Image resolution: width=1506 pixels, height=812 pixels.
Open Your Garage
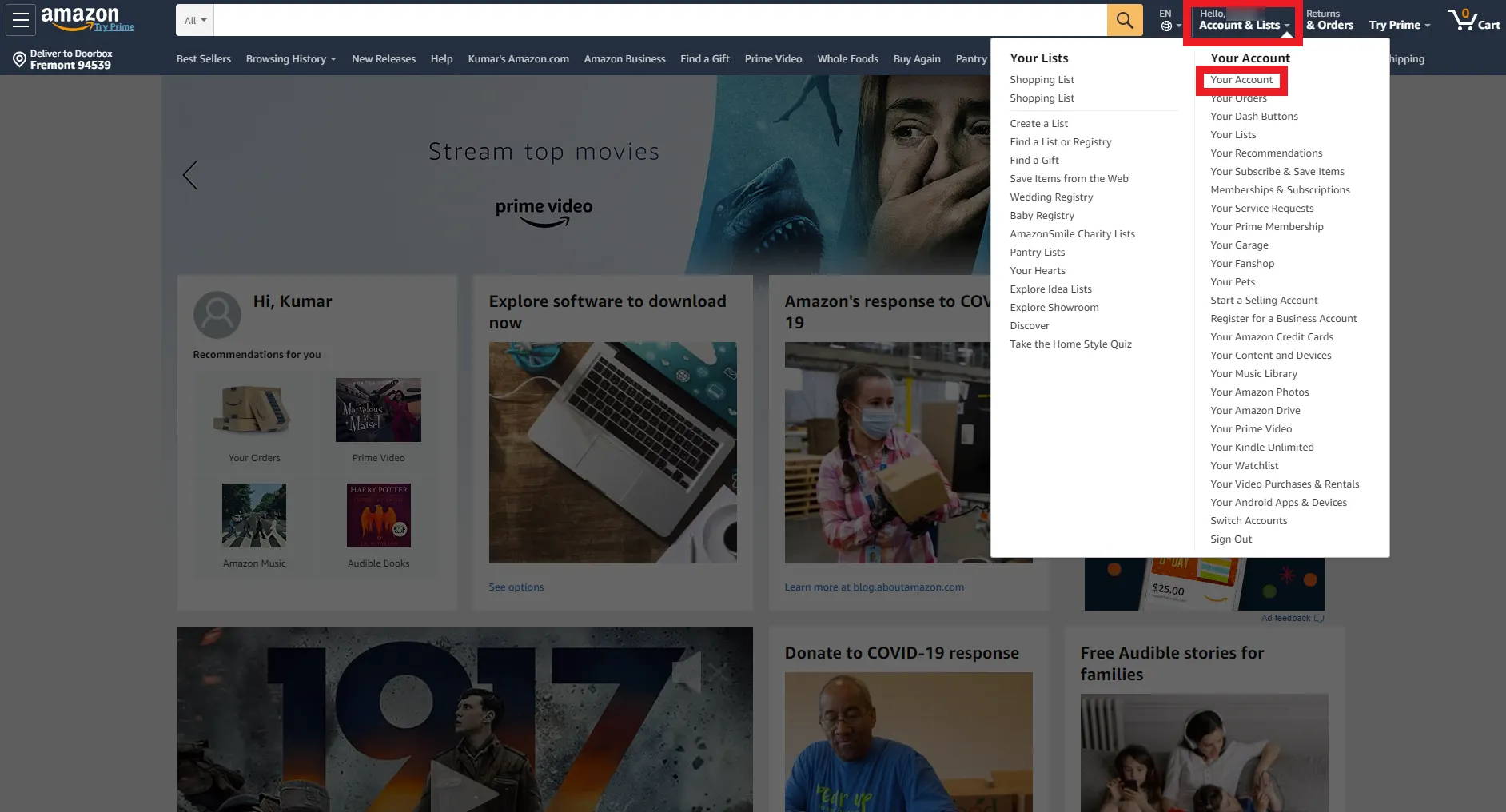pos(1239,245)
